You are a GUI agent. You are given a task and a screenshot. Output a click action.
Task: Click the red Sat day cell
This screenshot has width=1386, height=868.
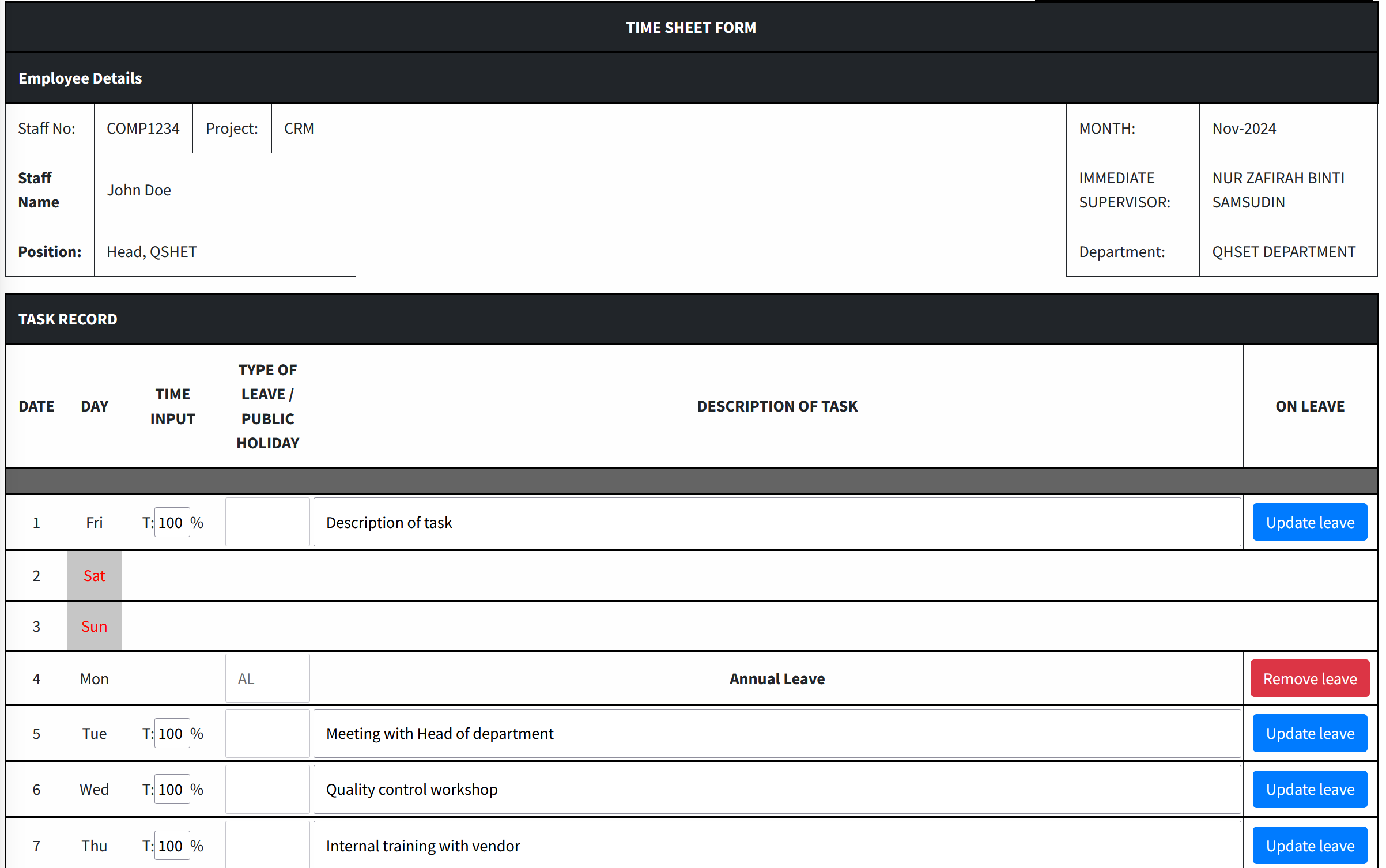[x=94, y=575]
